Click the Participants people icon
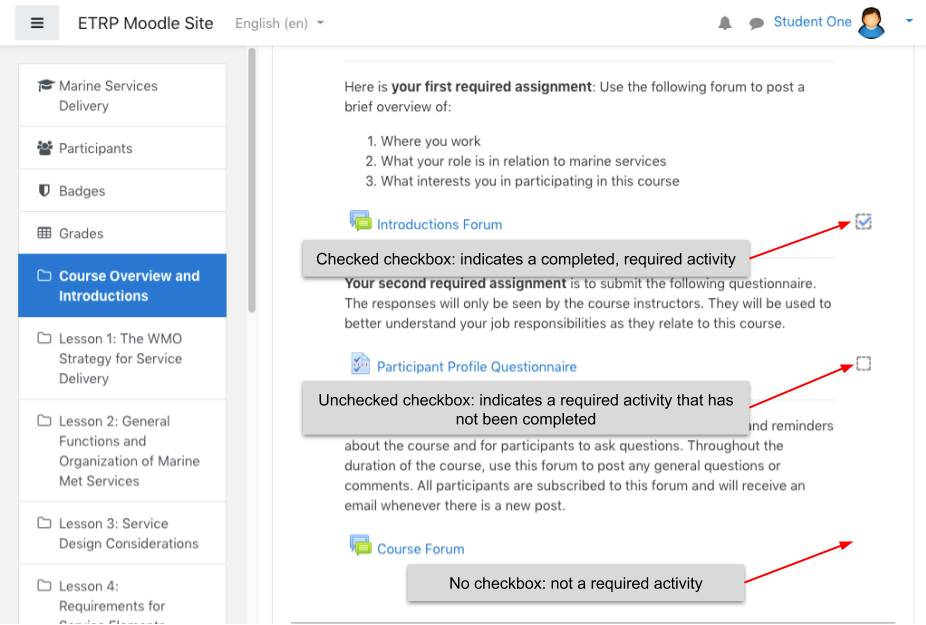The width and height of the screenshot is (926, 625). [x=45, y=148]
